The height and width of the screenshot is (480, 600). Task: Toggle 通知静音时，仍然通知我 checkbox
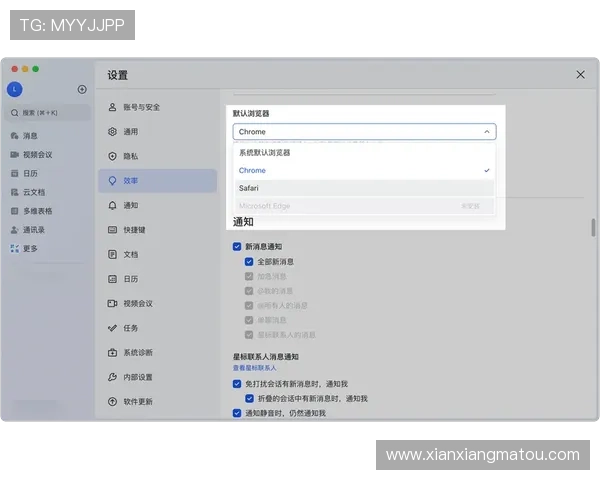[237, 413]
